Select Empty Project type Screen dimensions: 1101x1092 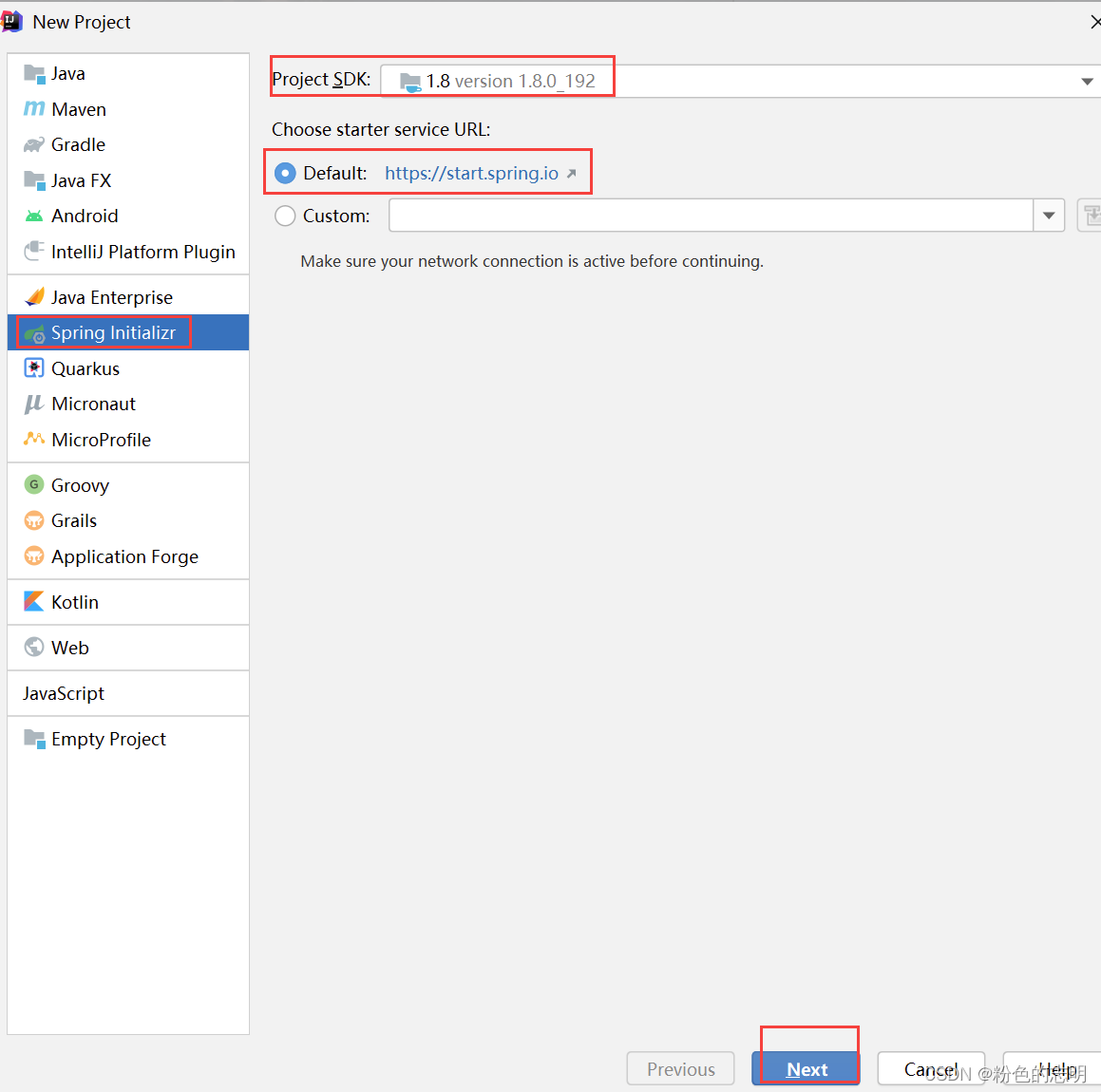(128, 739)
